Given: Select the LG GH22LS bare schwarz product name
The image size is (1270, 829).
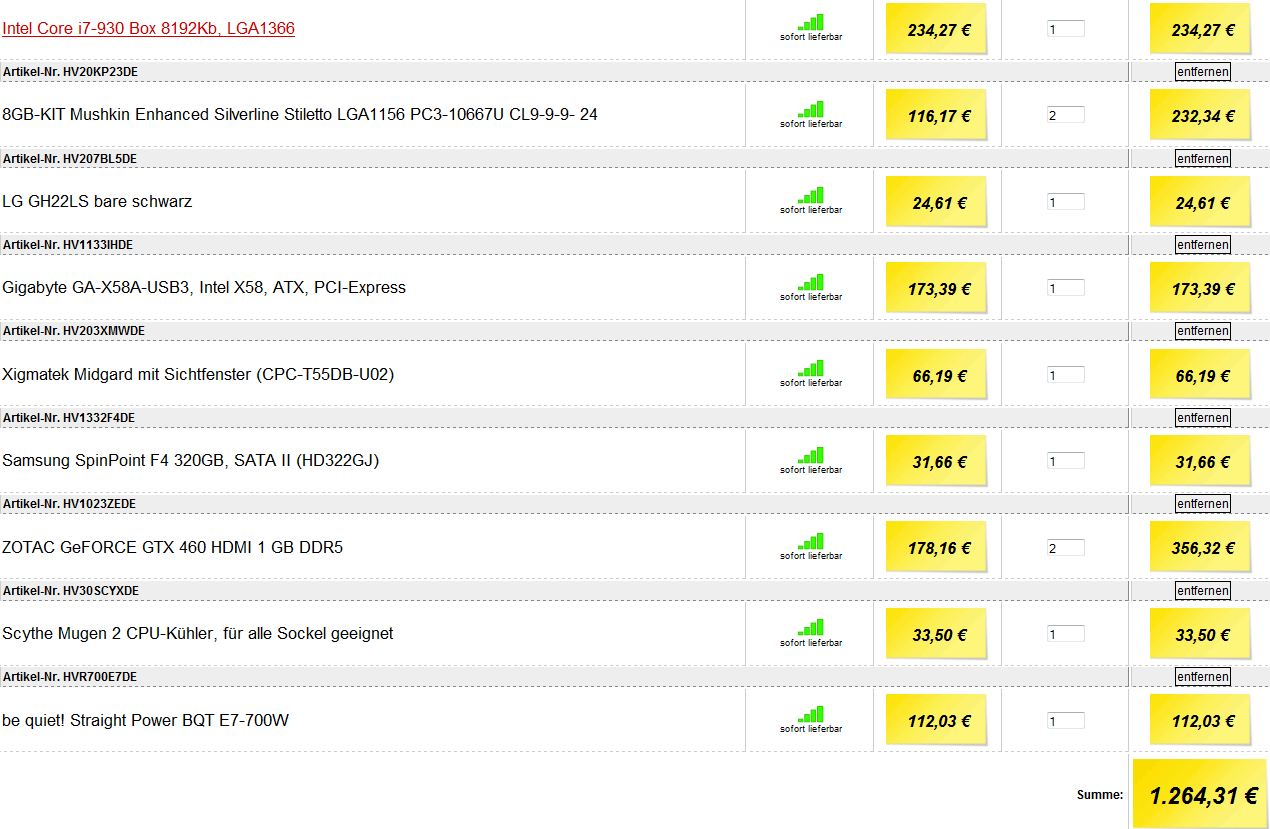Looking at the screenshot, I should 97,201.
